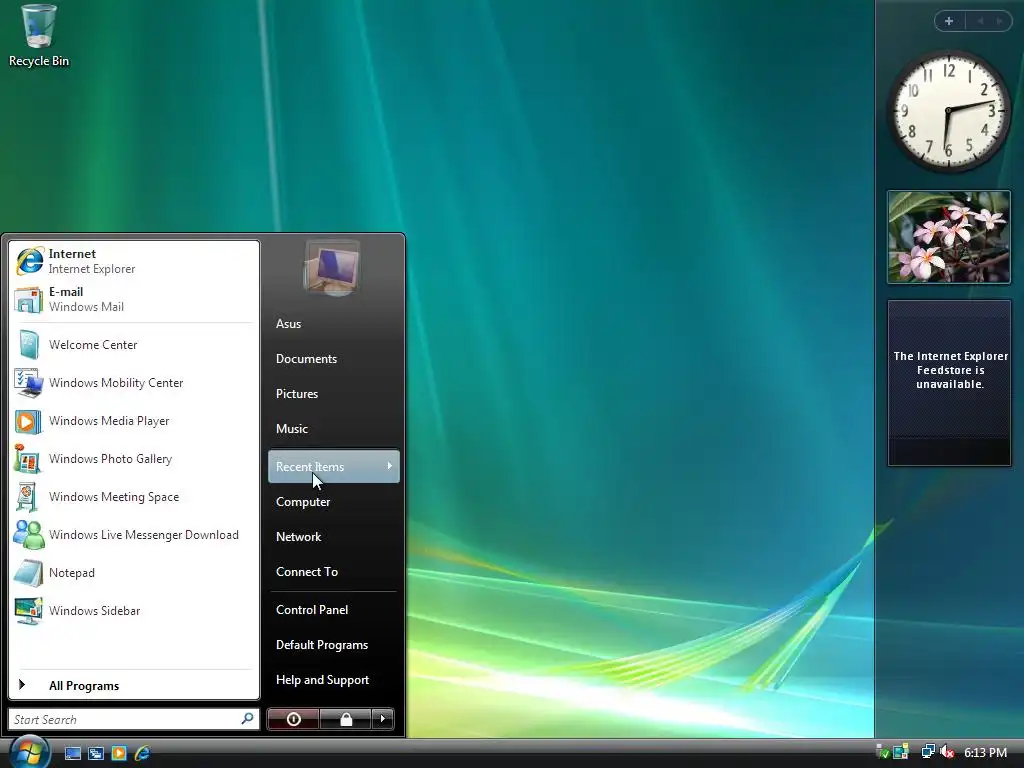Launch Windows Media Player from Start menu
The width and height of the screenshot is (1024, 768).
pyautogui.click(x=134, y=421)
